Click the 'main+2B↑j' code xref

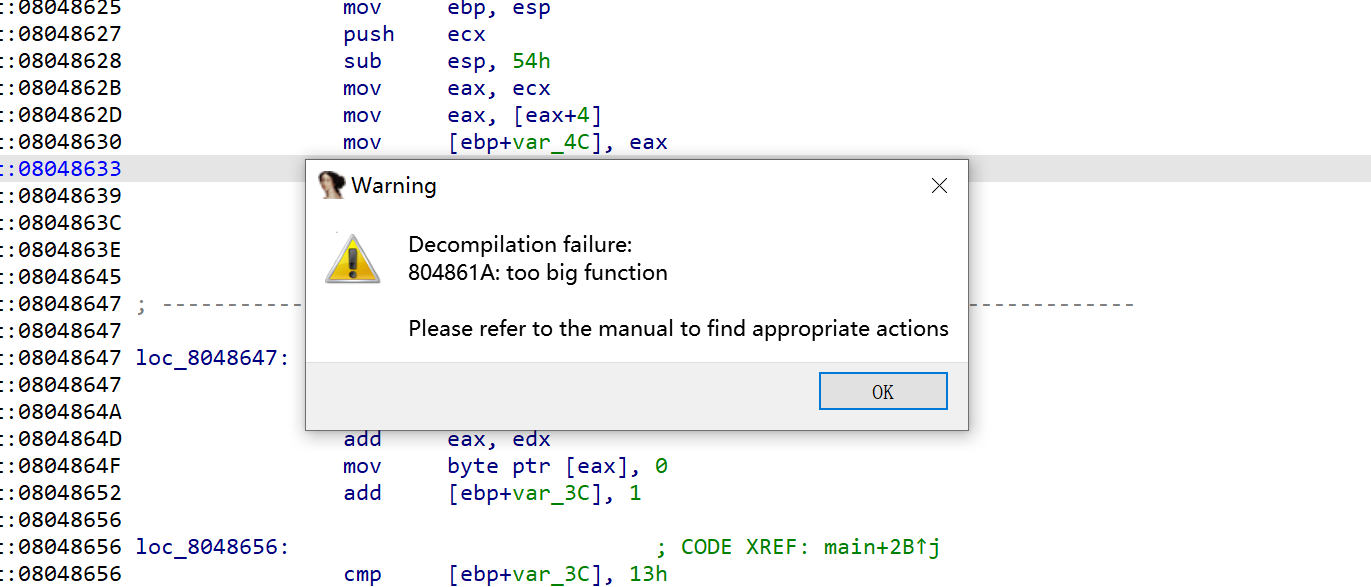pyautogui.click(x=882, y=547)
